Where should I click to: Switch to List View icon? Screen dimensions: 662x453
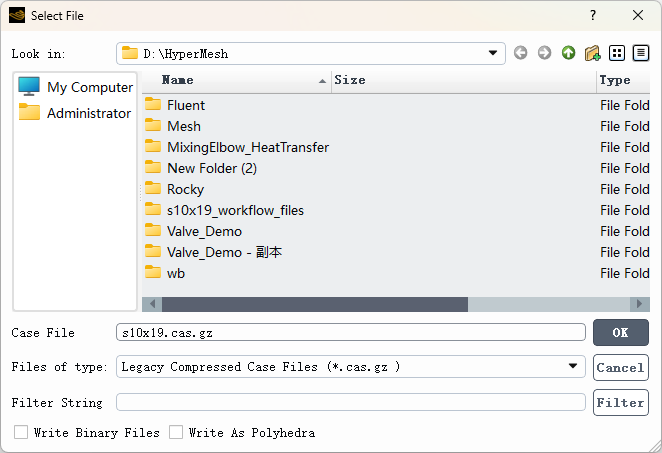pyautogui.click(x=617, y=53)
